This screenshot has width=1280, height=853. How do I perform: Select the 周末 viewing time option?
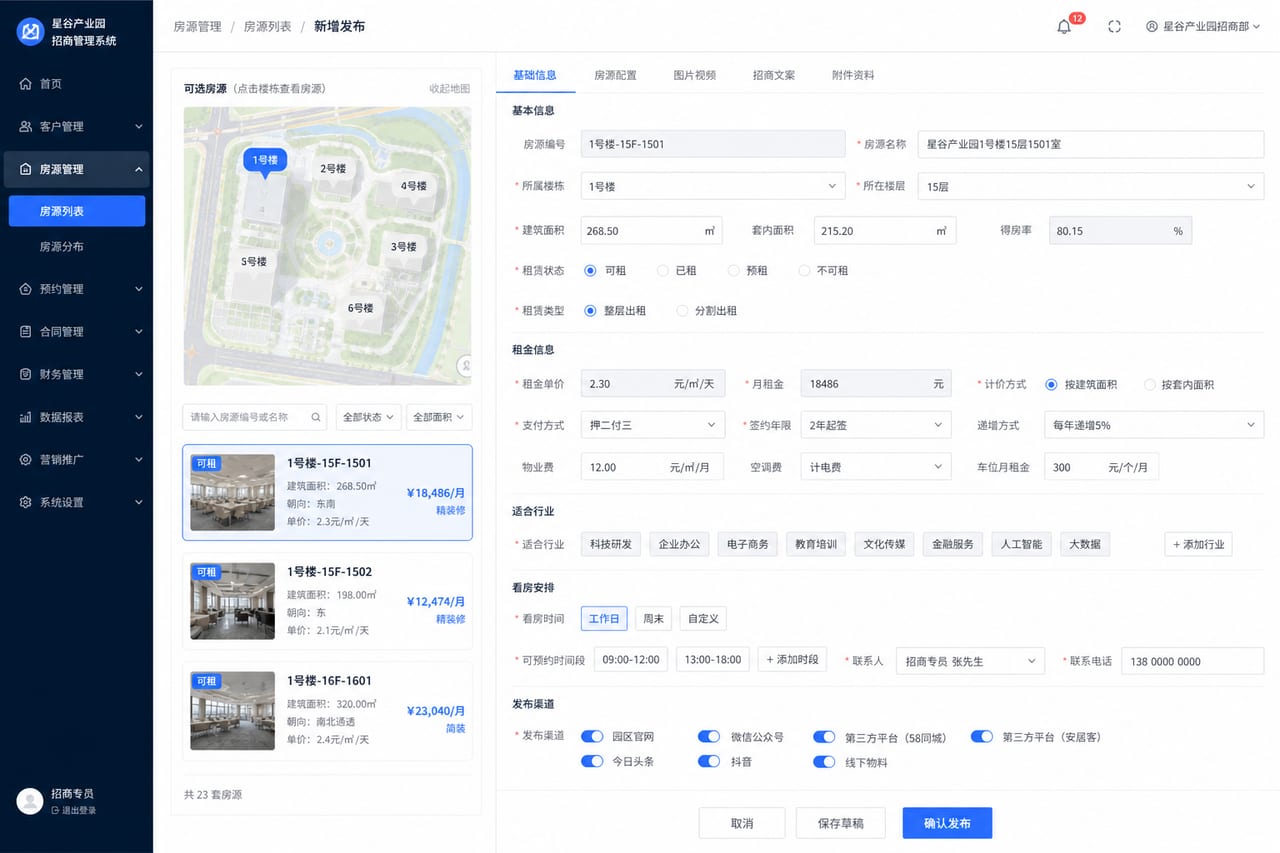(x=654, y=619)
